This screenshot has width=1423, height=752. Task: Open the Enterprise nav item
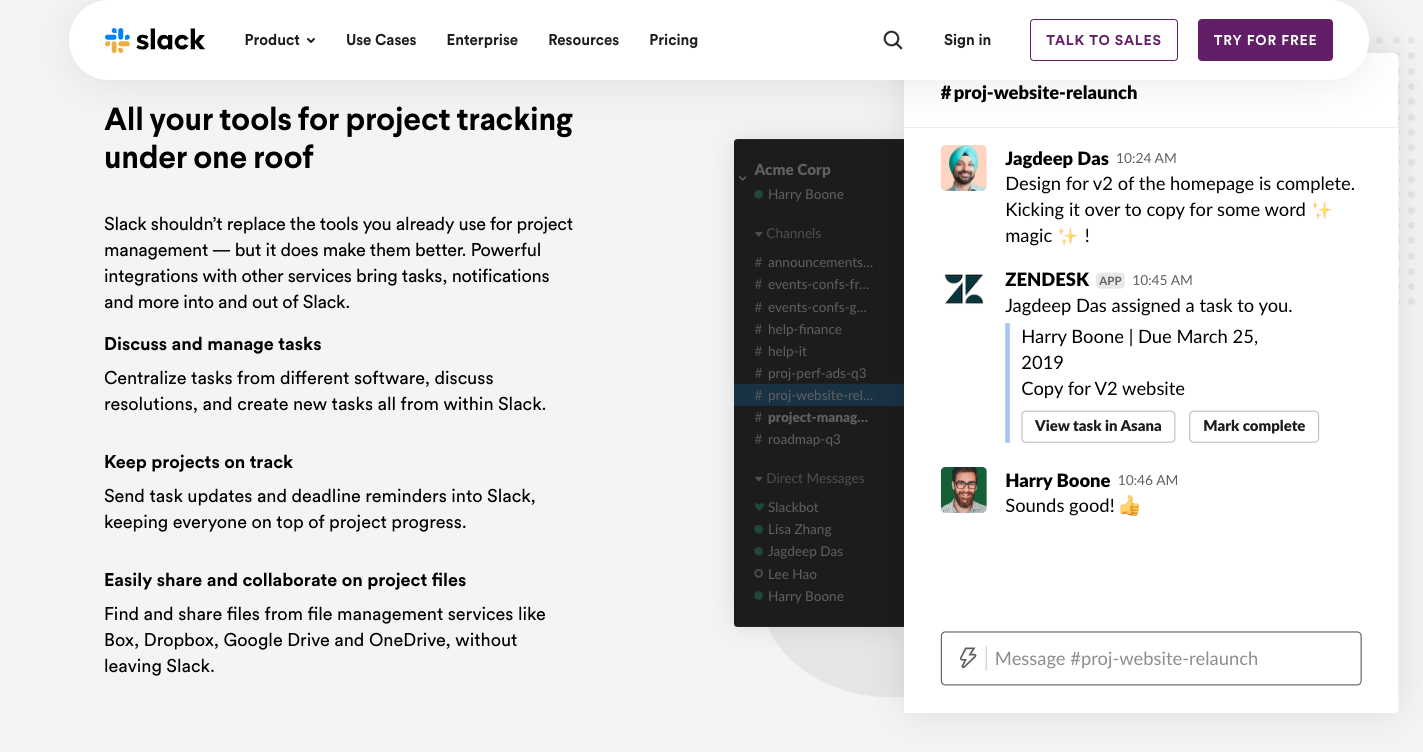tap(482, 40)
